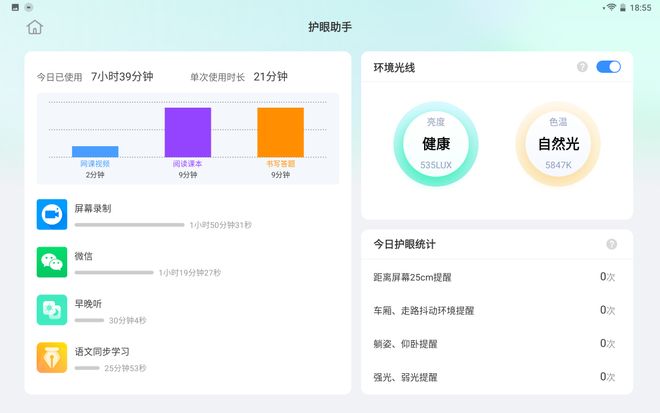Click the 书写答题 chart label

[281, 164]
